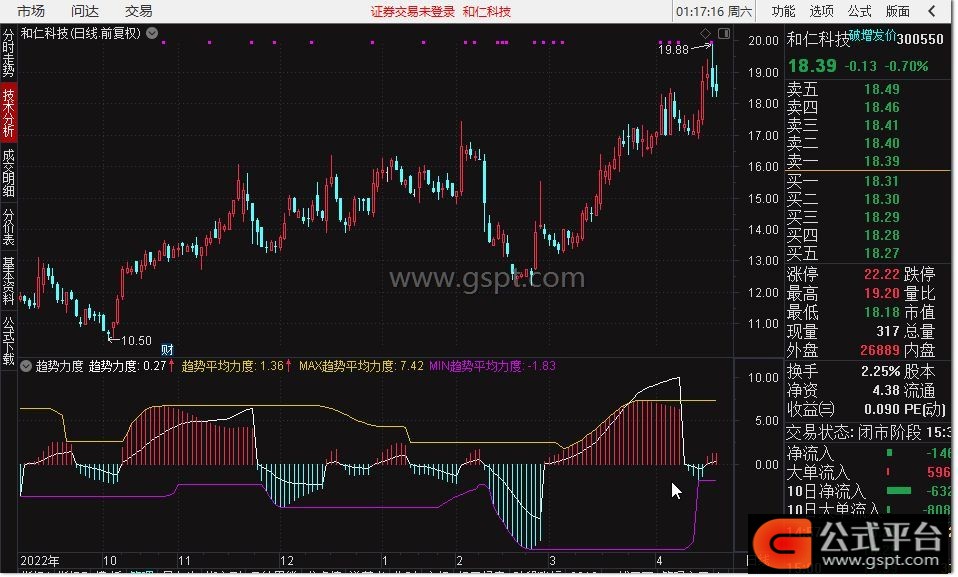This screenshot has width=958, height=577.
Task: Switch to the 技术分析 side tab
Action: point(9,112)
